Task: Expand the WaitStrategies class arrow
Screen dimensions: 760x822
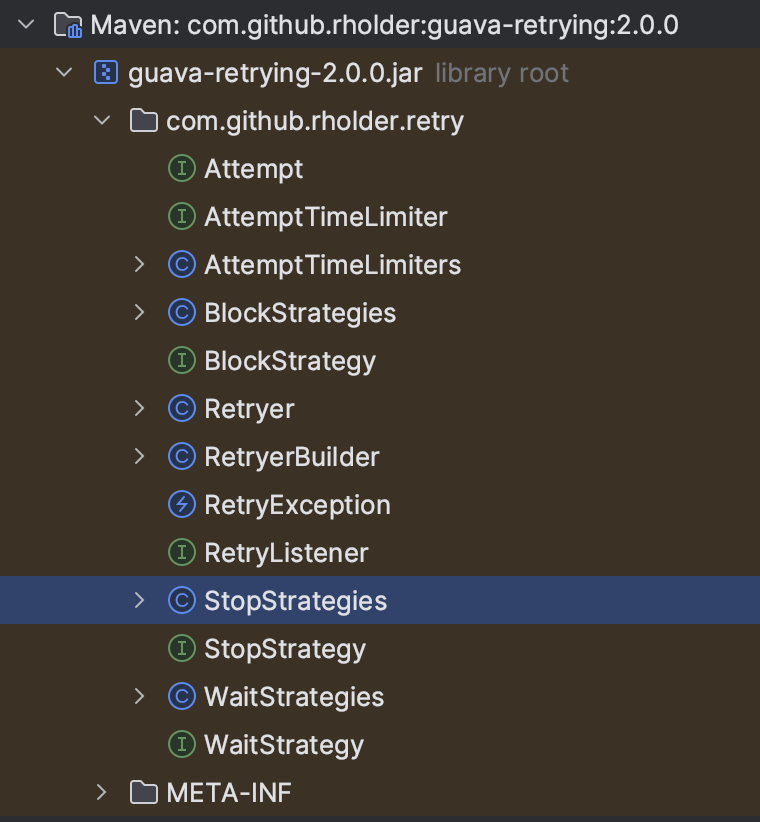Action: (x=140, y=697)
